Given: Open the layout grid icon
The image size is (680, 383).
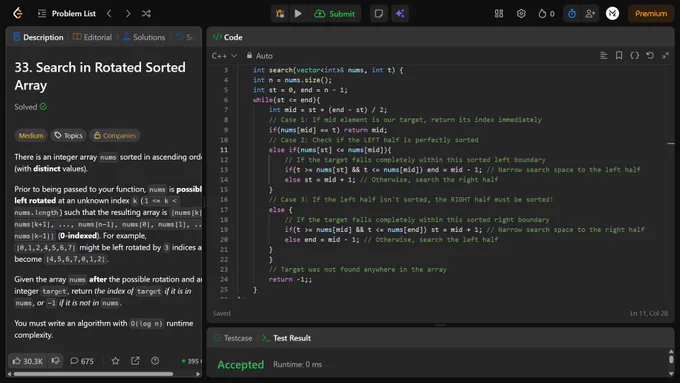Looking at the screenshot, I should click(499, 13).
